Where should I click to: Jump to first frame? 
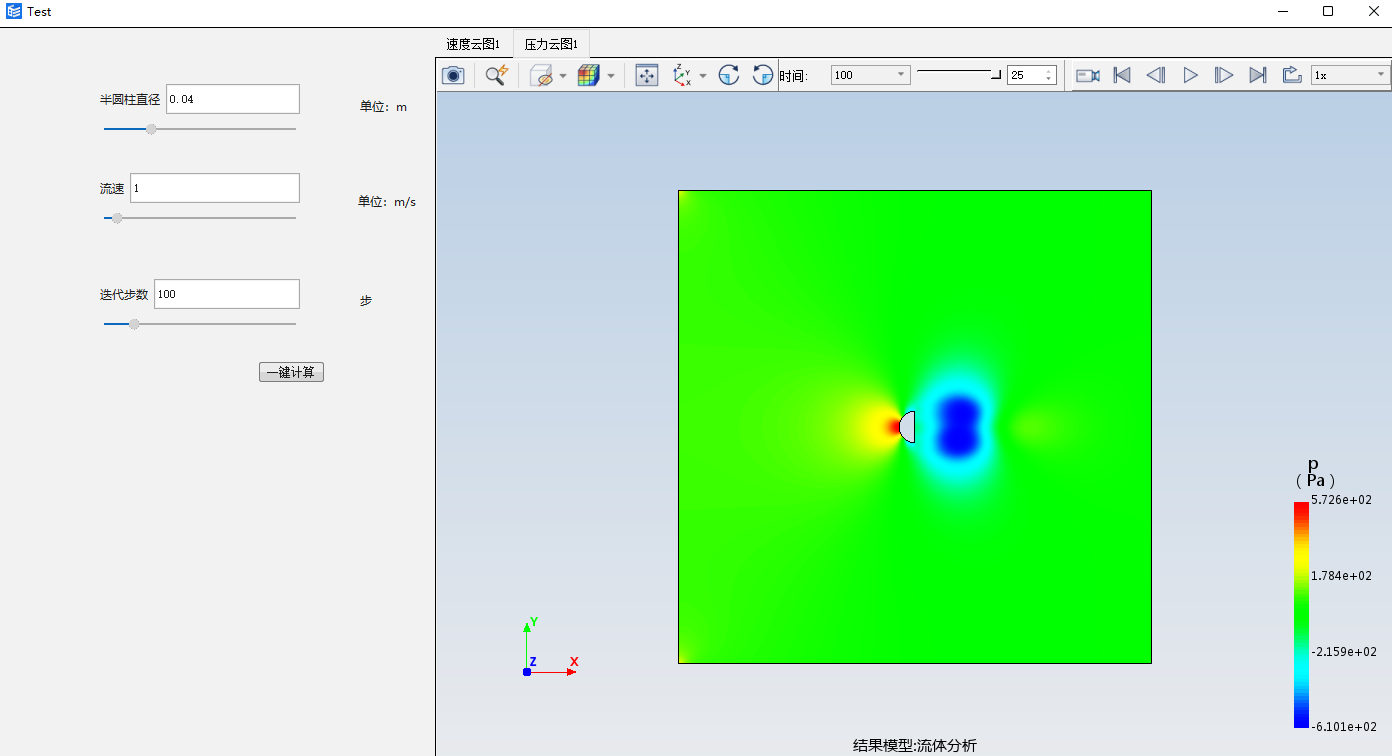[1122, 75]
